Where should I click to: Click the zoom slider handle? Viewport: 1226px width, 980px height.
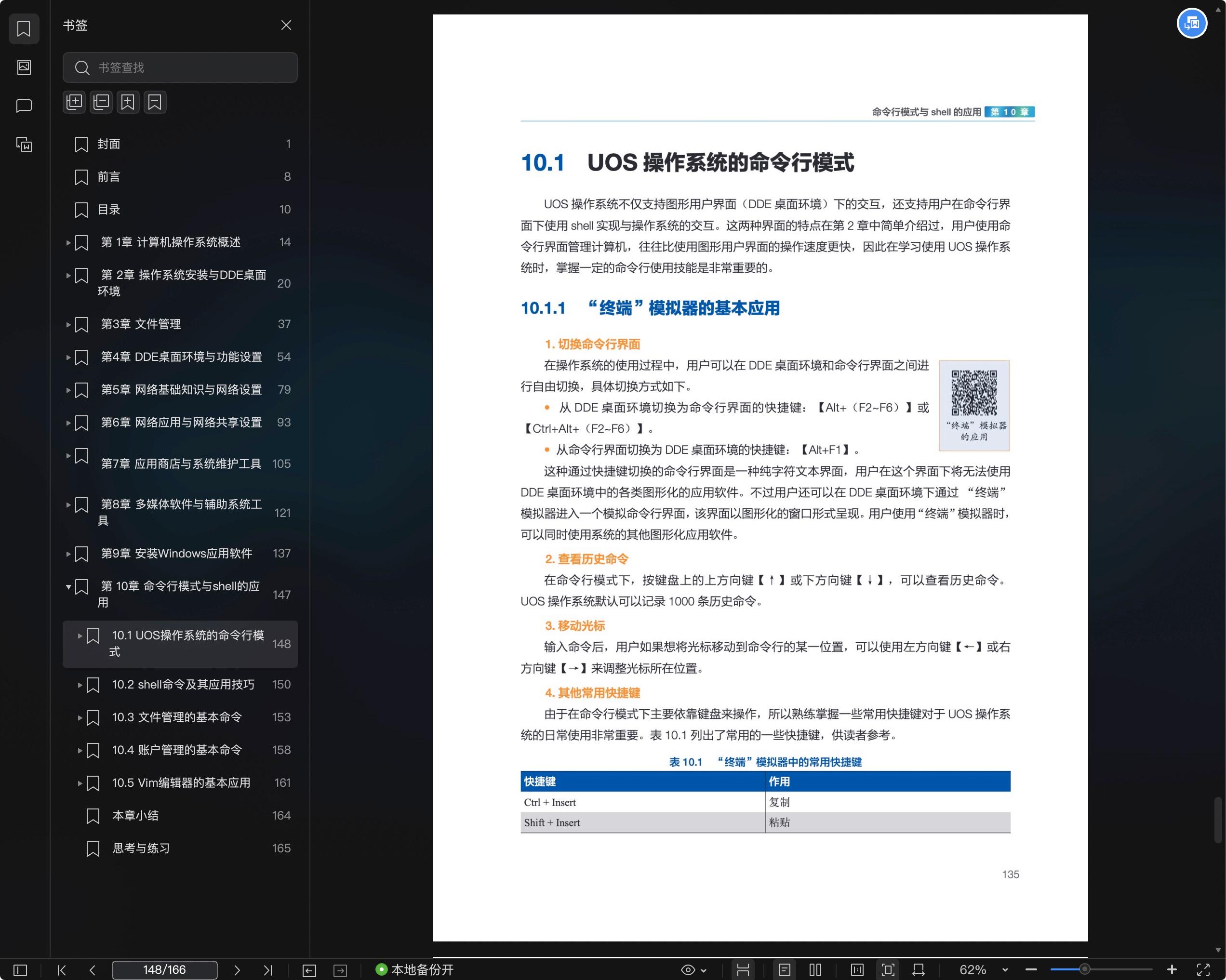tap(1084, 969)
